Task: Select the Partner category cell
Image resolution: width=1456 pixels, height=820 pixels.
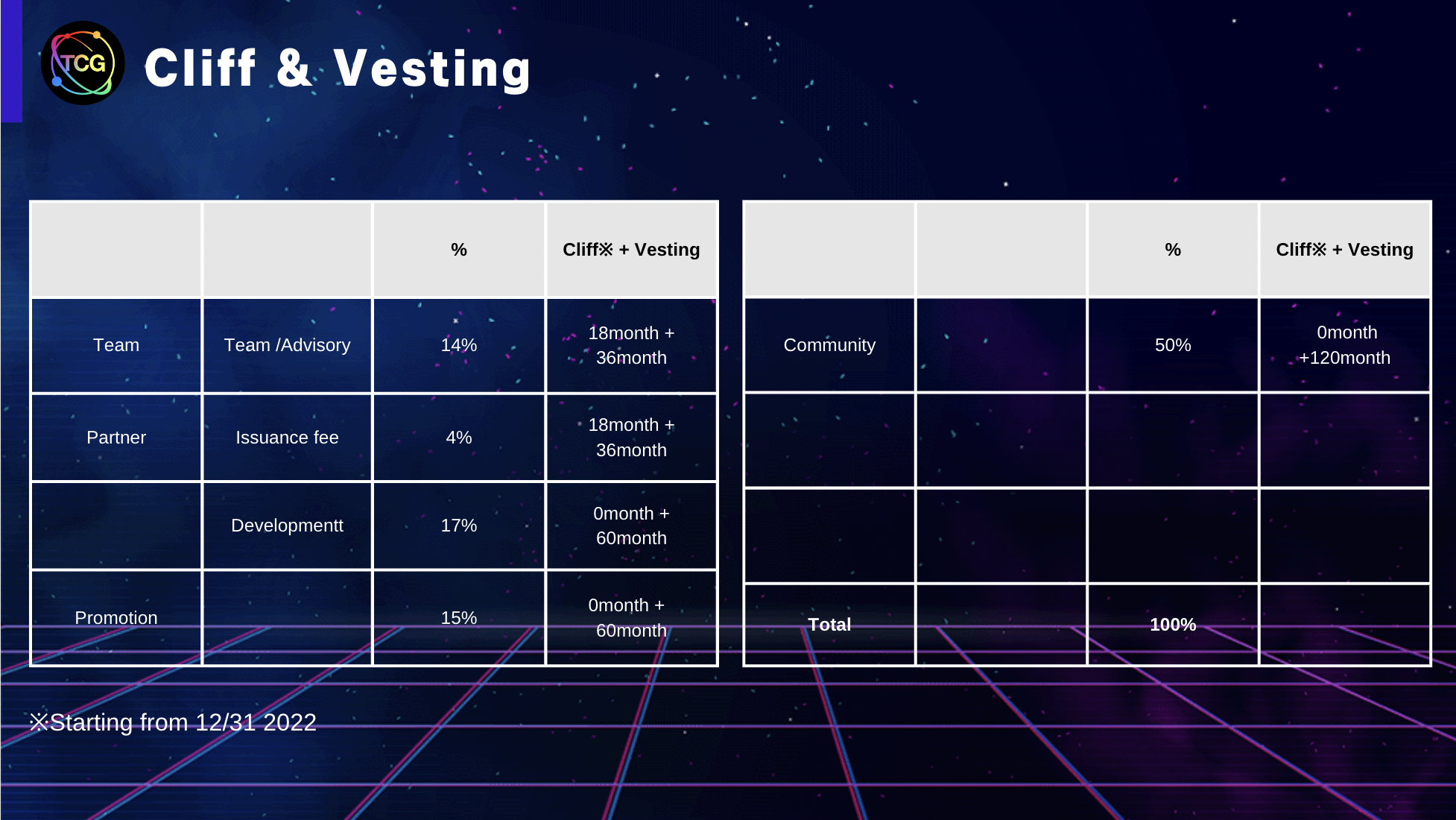Action: click(x=116, y=438)
